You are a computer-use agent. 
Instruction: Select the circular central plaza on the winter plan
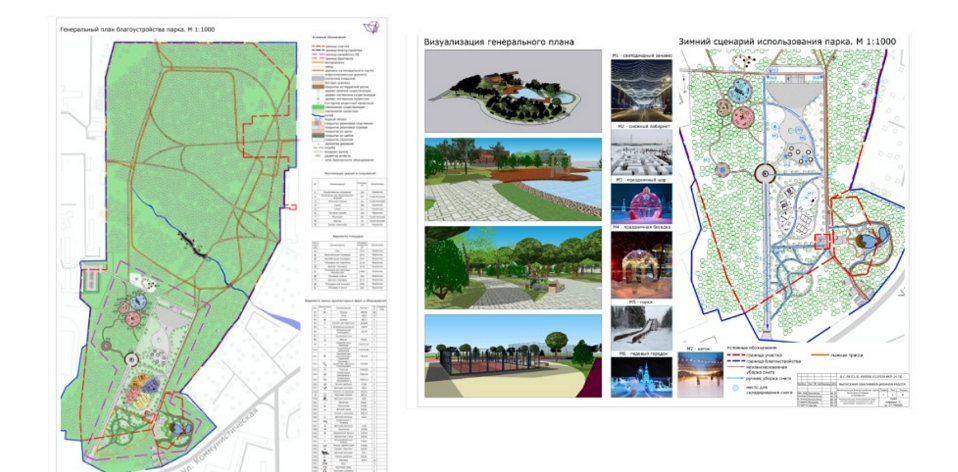point(767,175)
